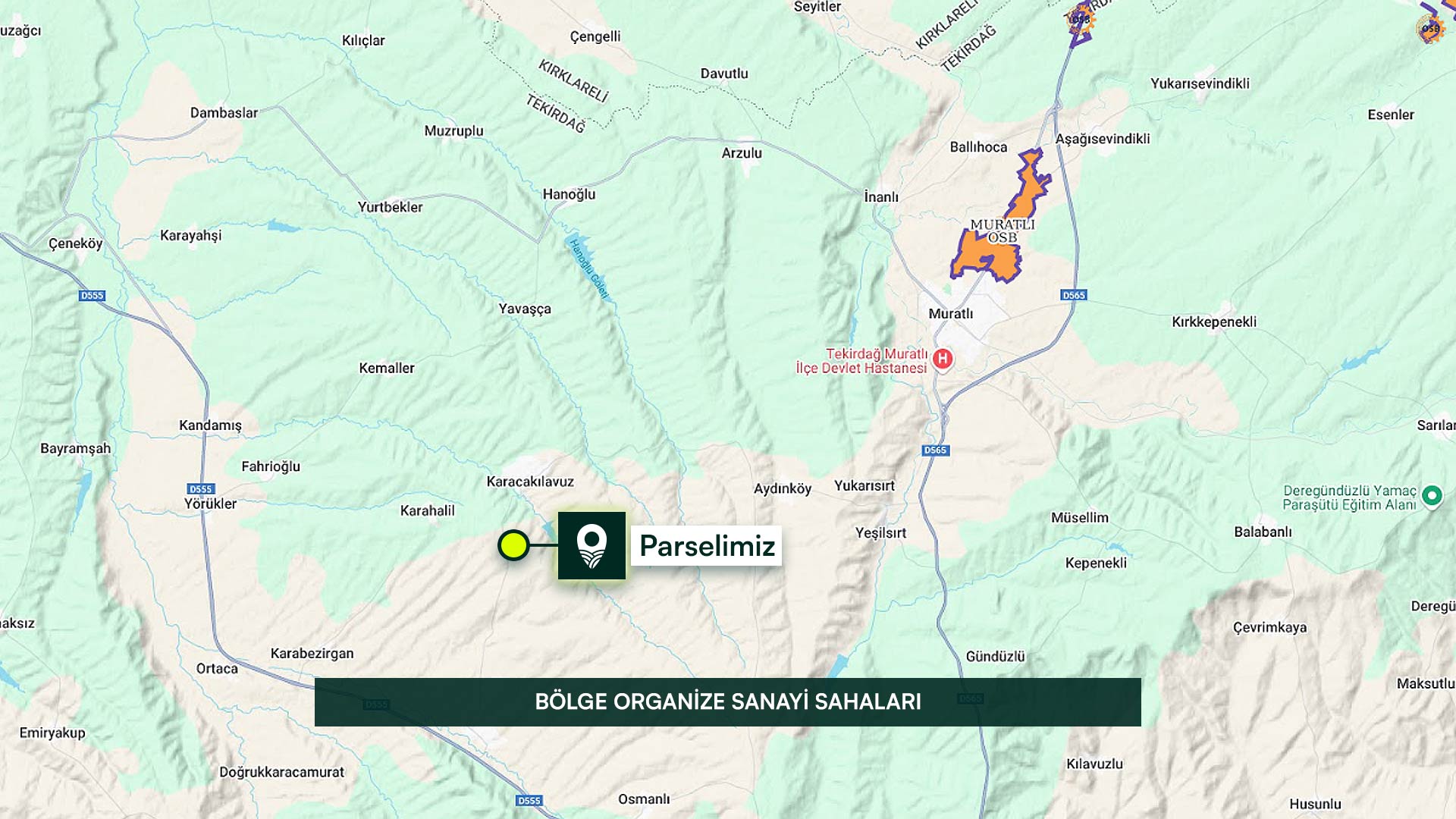Click the D555 shield near Osmanlı
Screen dimensions: 1456x819
pyautogui.click(x=529, y=801)
